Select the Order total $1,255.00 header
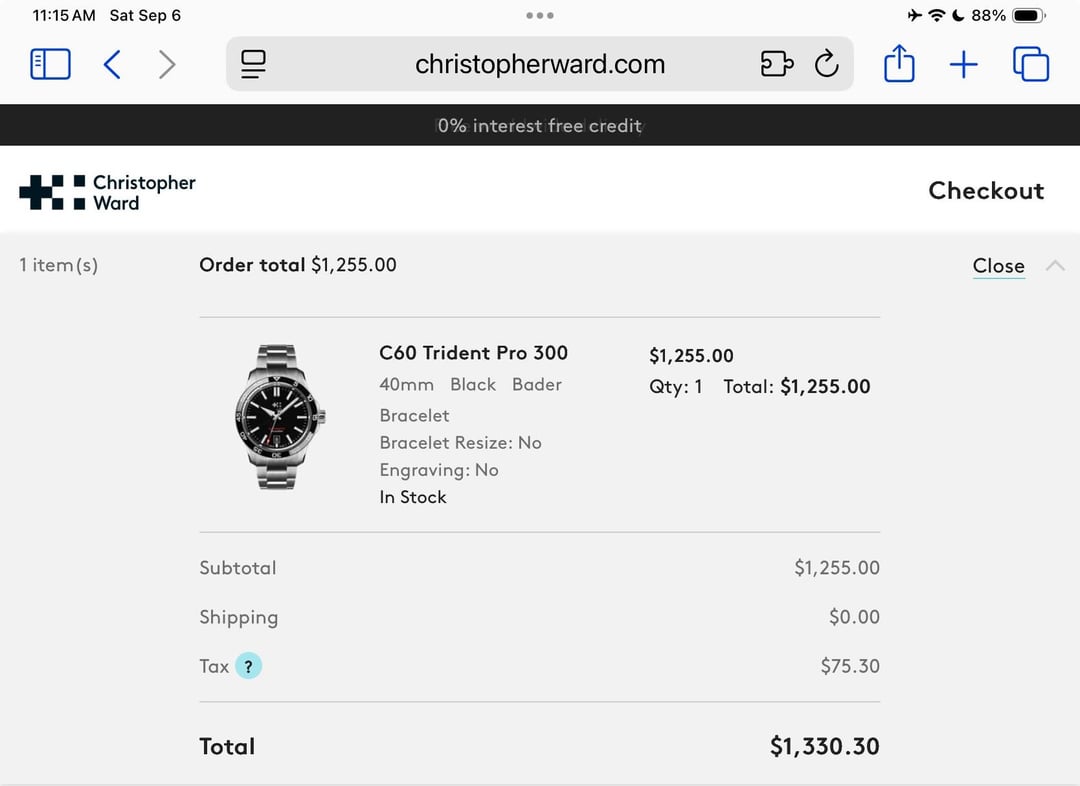This screenshot has width=1080, height=786. coord(298,265)
